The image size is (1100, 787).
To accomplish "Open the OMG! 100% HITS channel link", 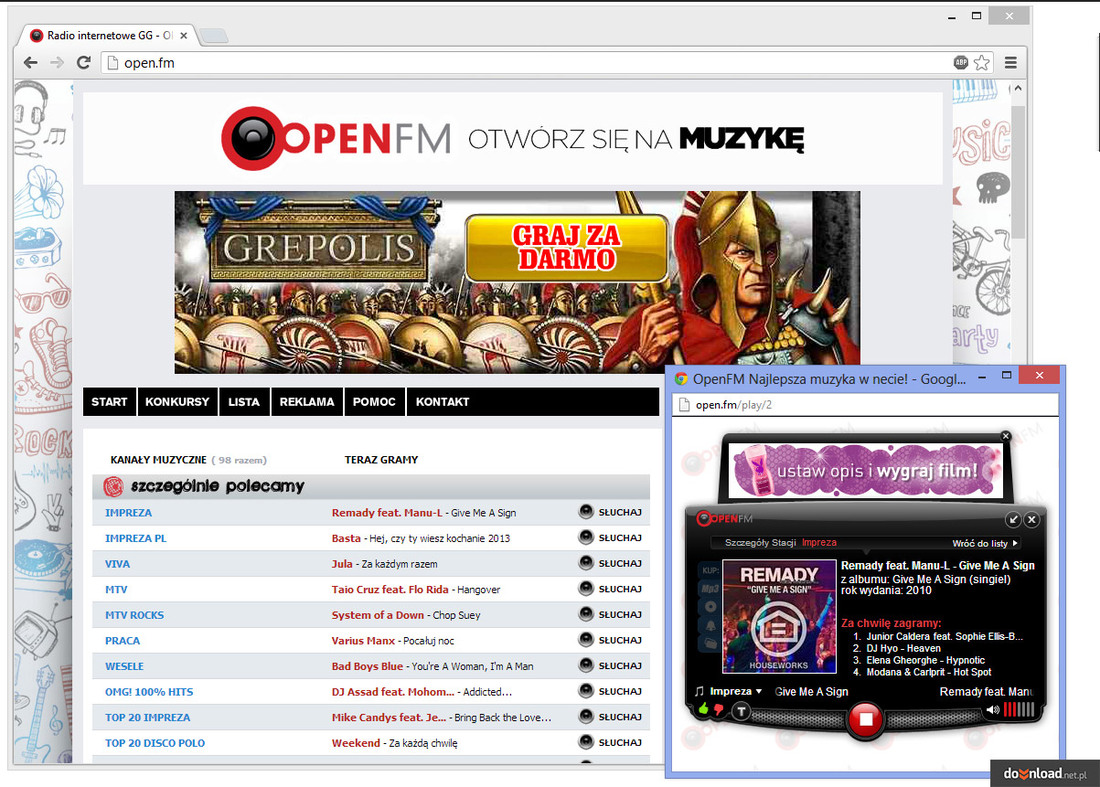I will pos(149,692).
